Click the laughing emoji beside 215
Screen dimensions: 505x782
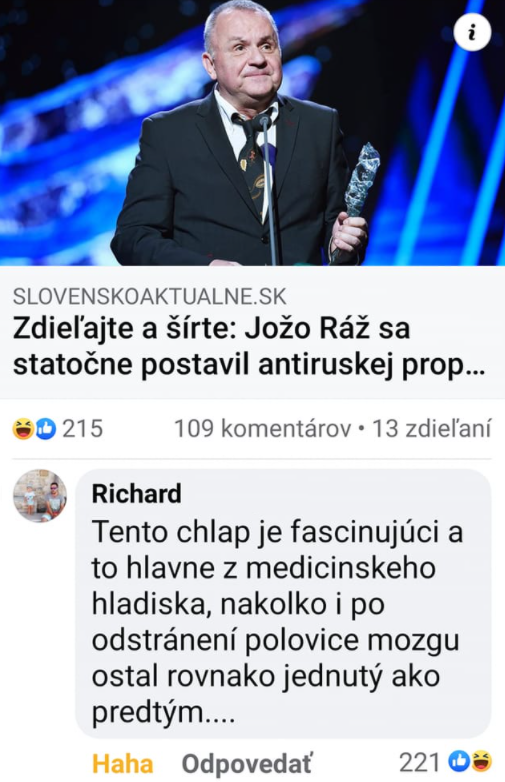pyautogui.click(x=23, y=428)
